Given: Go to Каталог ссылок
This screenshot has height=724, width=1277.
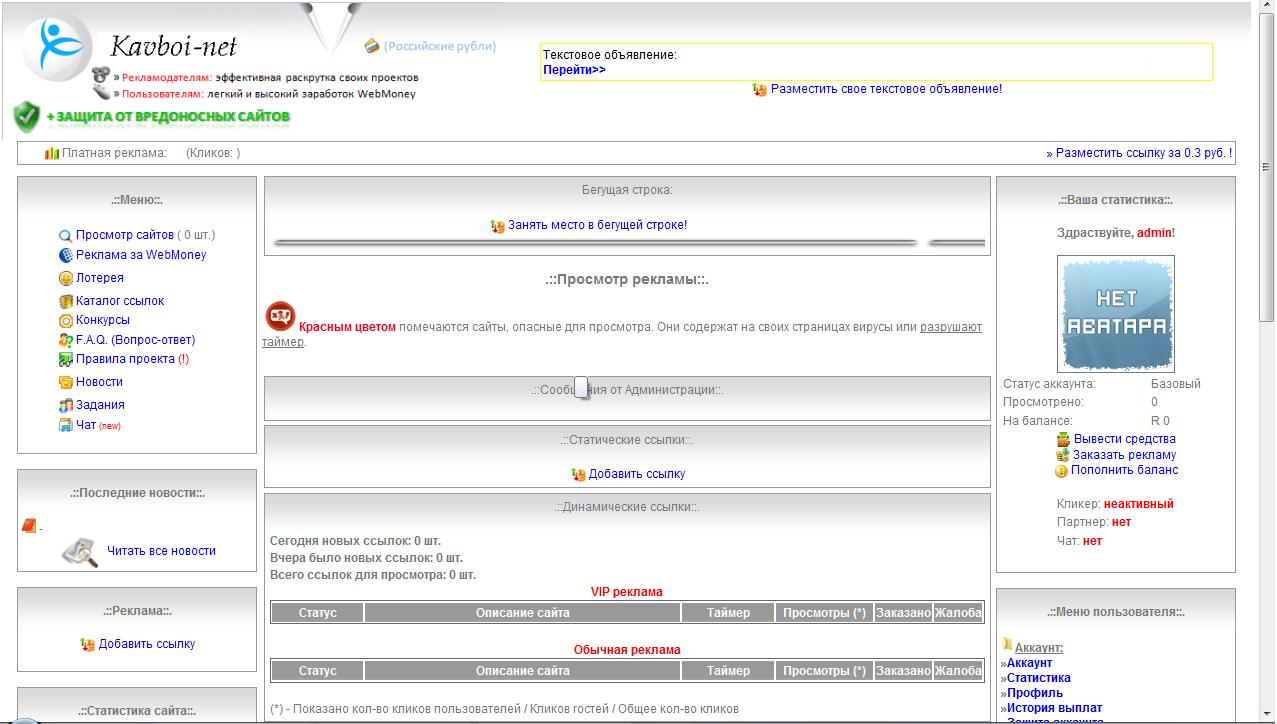Looking at the screenshot, I should tap(120, 301).
